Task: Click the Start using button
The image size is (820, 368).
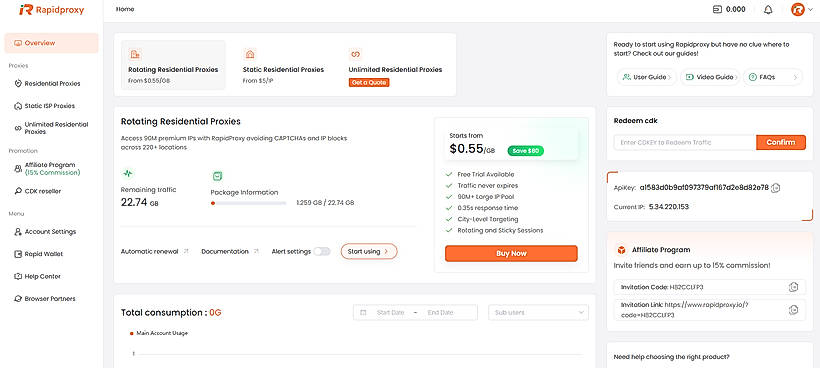Action: pos(369,251)
